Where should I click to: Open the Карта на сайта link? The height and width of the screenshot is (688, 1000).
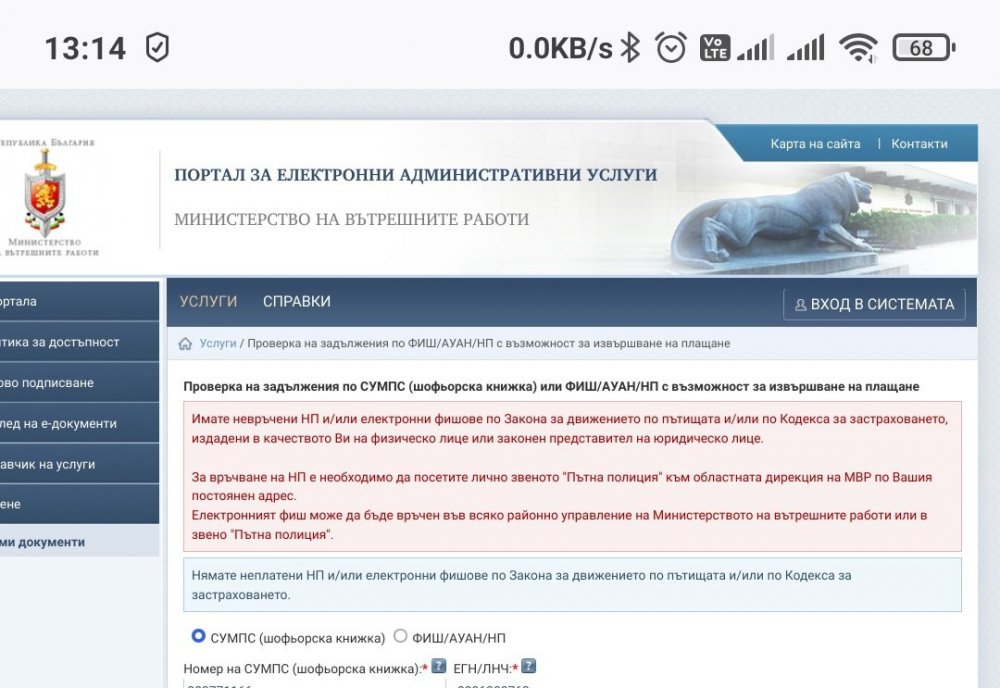pyautogui.click(x=815, y=144)
